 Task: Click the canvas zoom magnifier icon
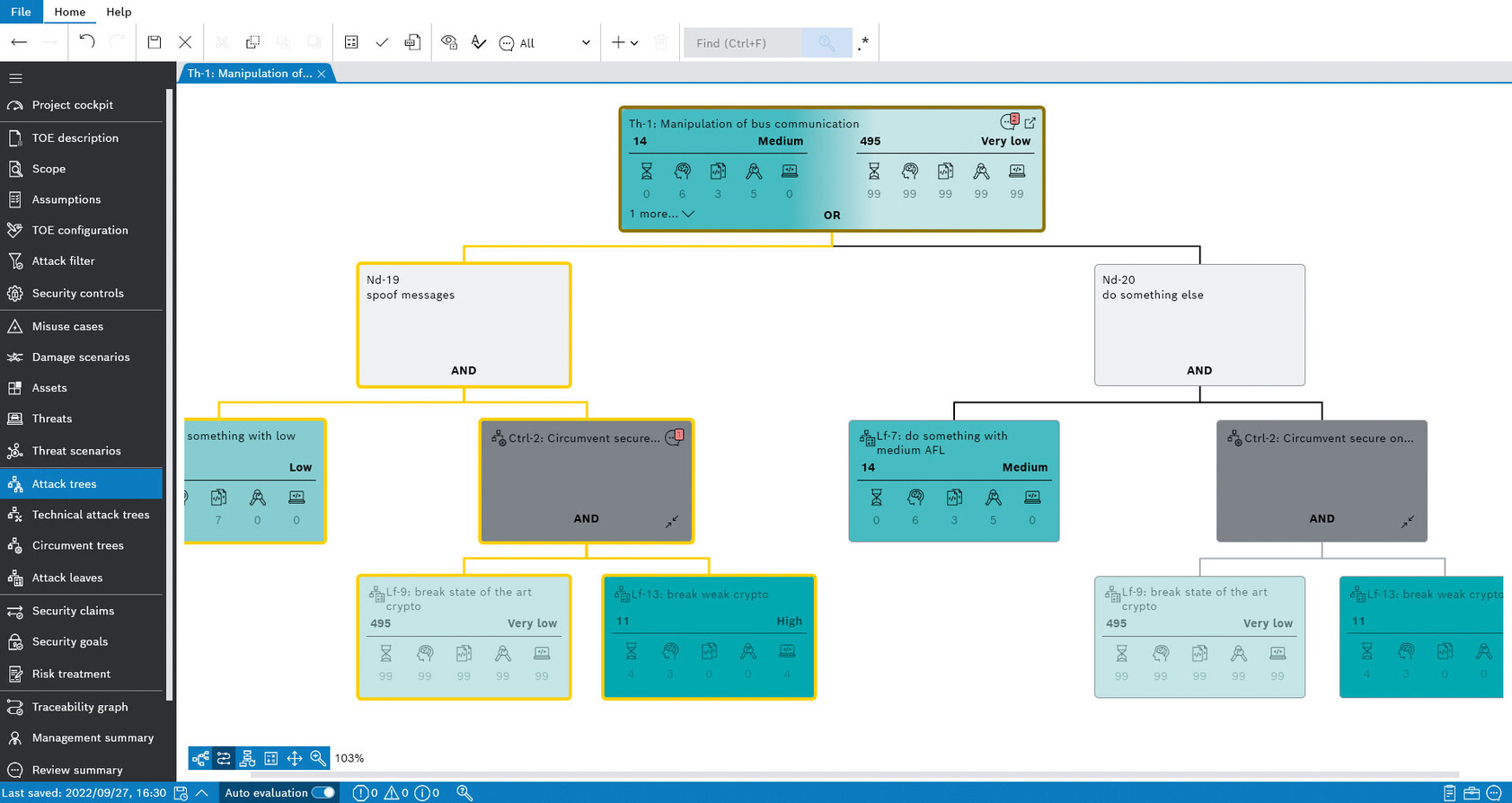[x=318, y=758]
